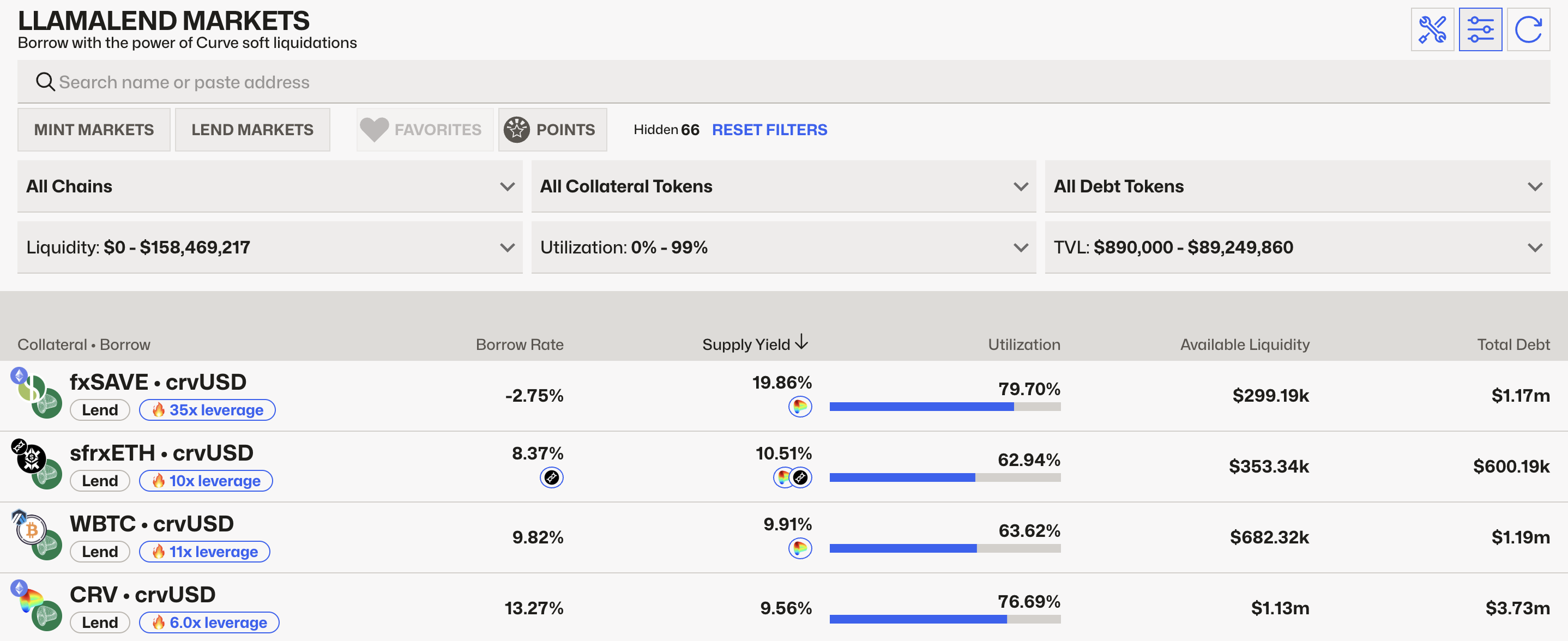Toggle the LEND MARKETS filter
Screen dimensions: 1568x641
click(x=252, y=129)
